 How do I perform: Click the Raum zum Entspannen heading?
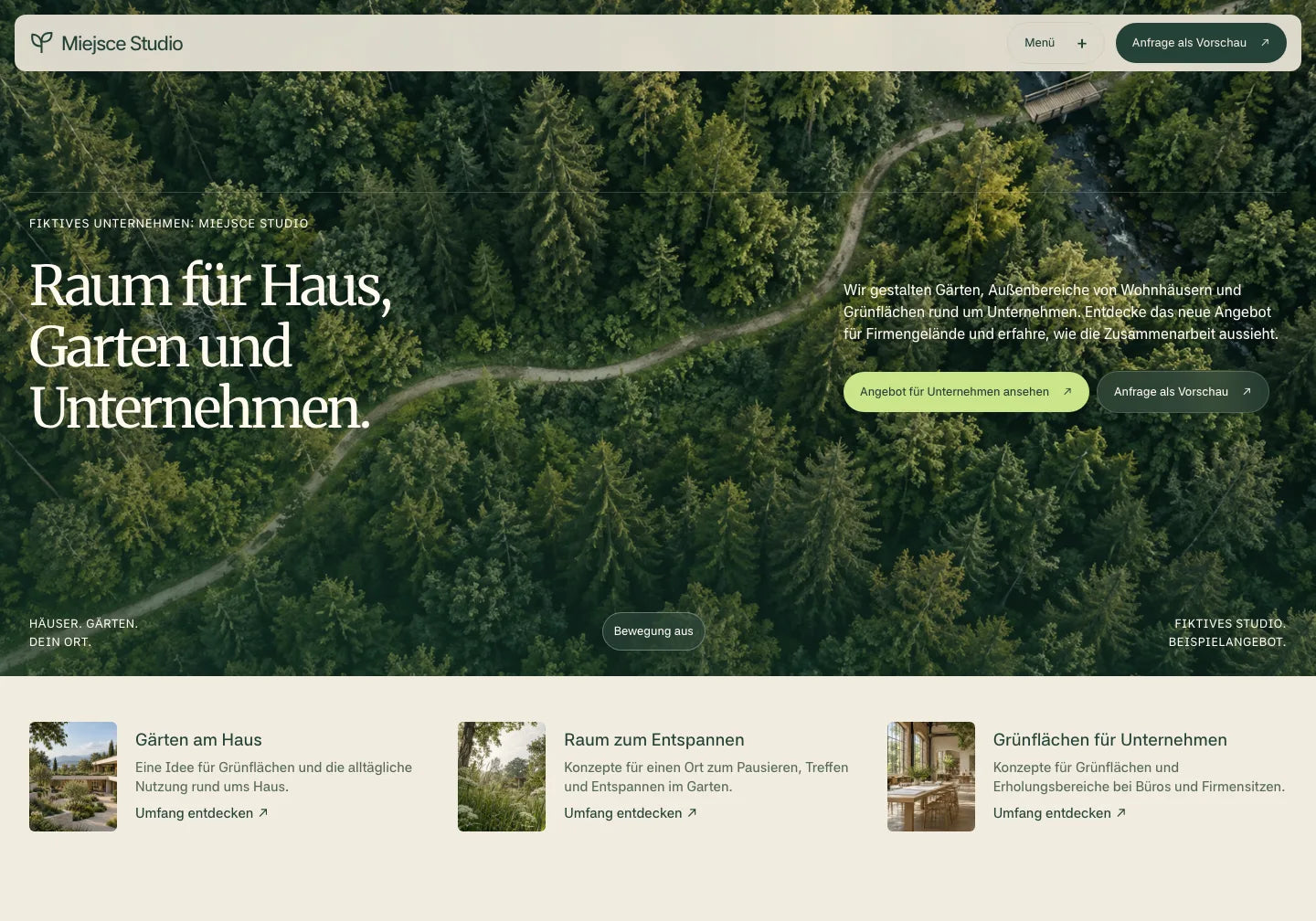[x=654, y=740]
